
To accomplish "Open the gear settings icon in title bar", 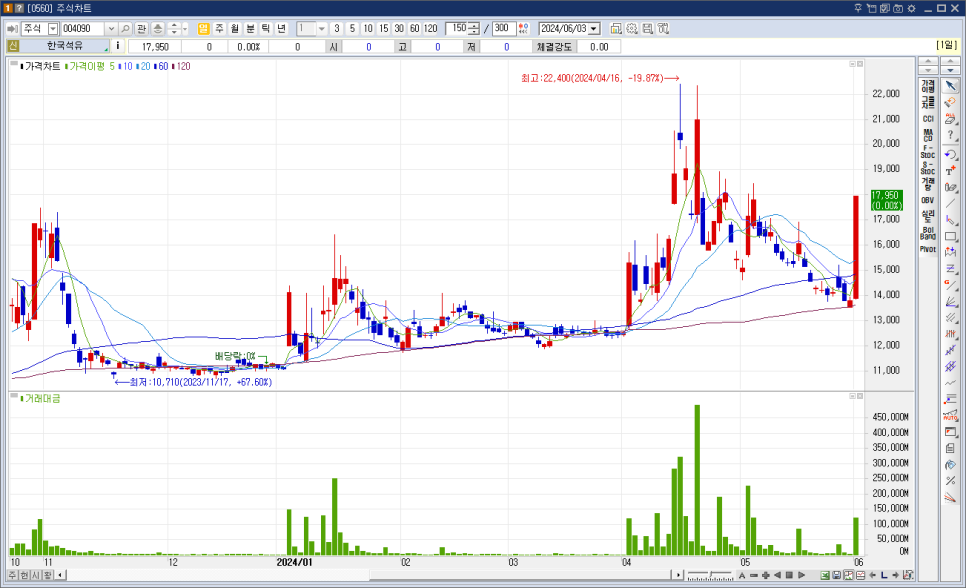I will point(912,8).
